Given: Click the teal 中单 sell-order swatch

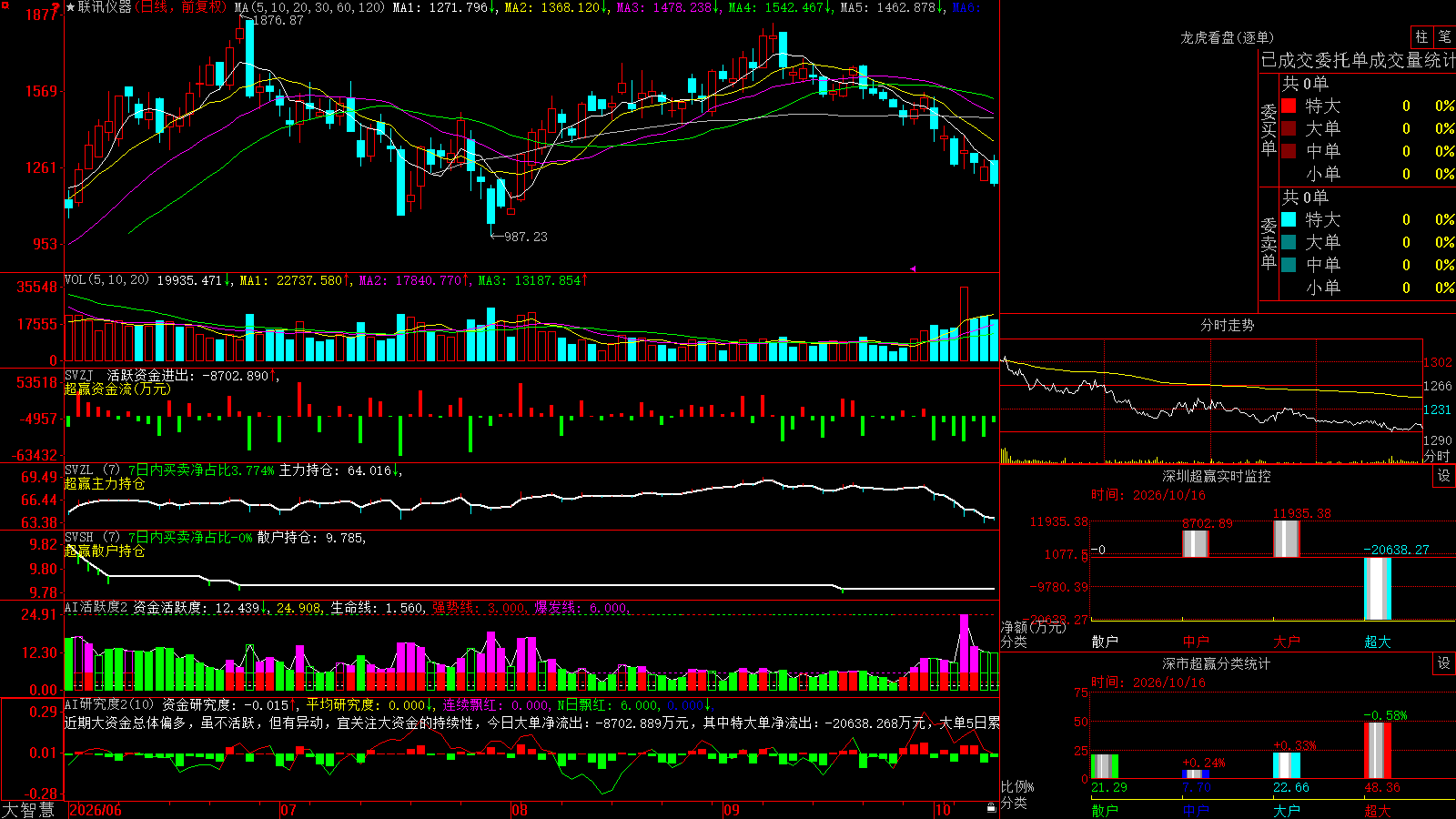Looking at the screenshot, I should coord(1289,265).
